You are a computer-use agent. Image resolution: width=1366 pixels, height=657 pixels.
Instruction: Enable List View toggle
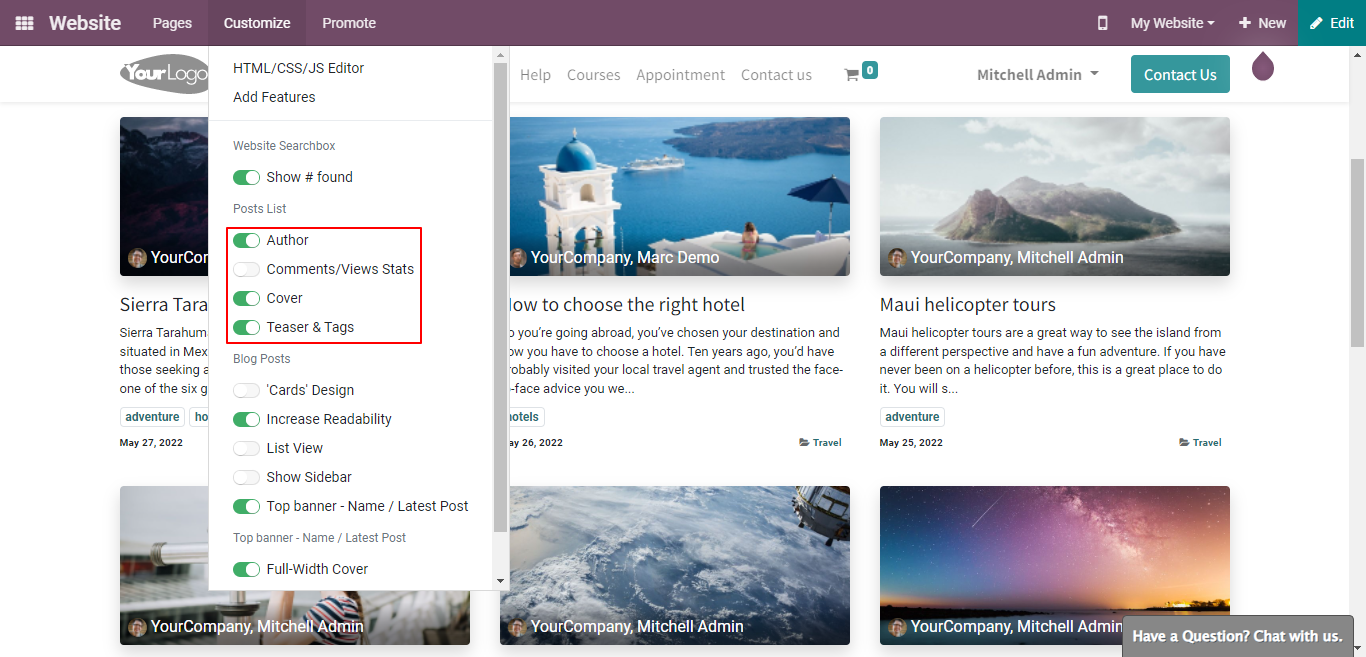click(246, 448)
